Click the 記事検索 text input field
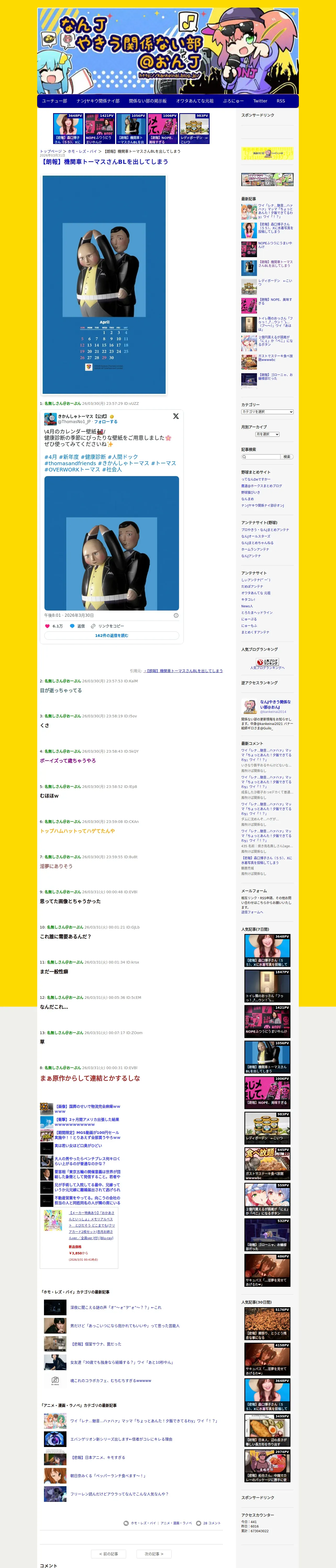 [260, 457]
